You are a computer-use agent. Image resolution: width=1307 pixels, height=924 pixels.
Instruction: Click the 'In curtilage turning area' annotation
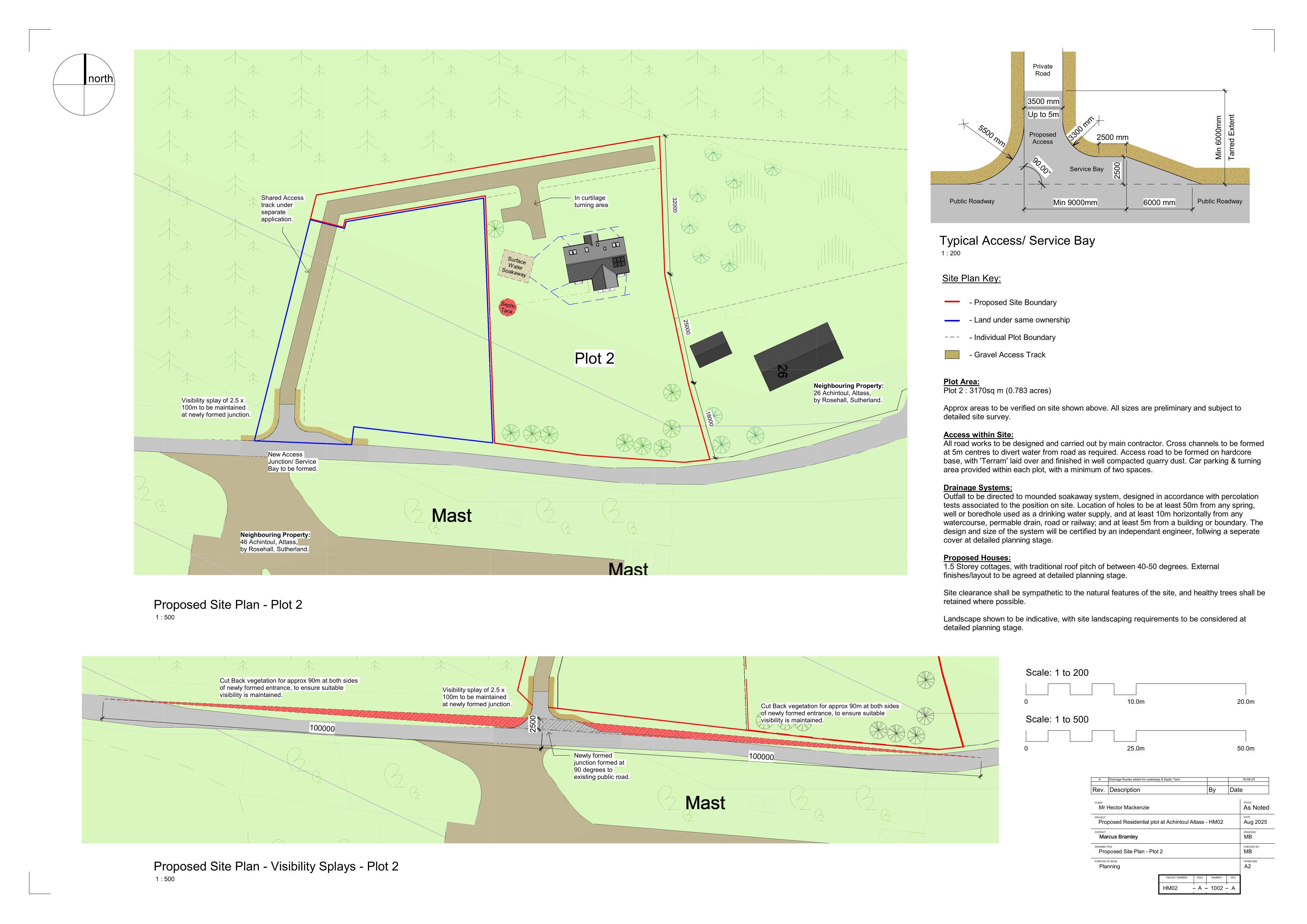point(591,201)
